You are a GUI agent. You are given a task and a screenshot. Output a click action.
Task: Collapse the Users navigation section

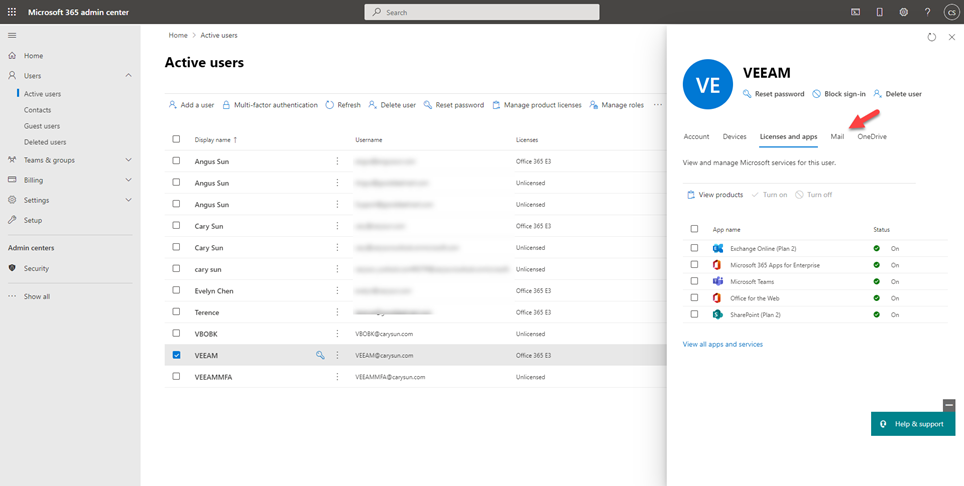click(128, 76)
